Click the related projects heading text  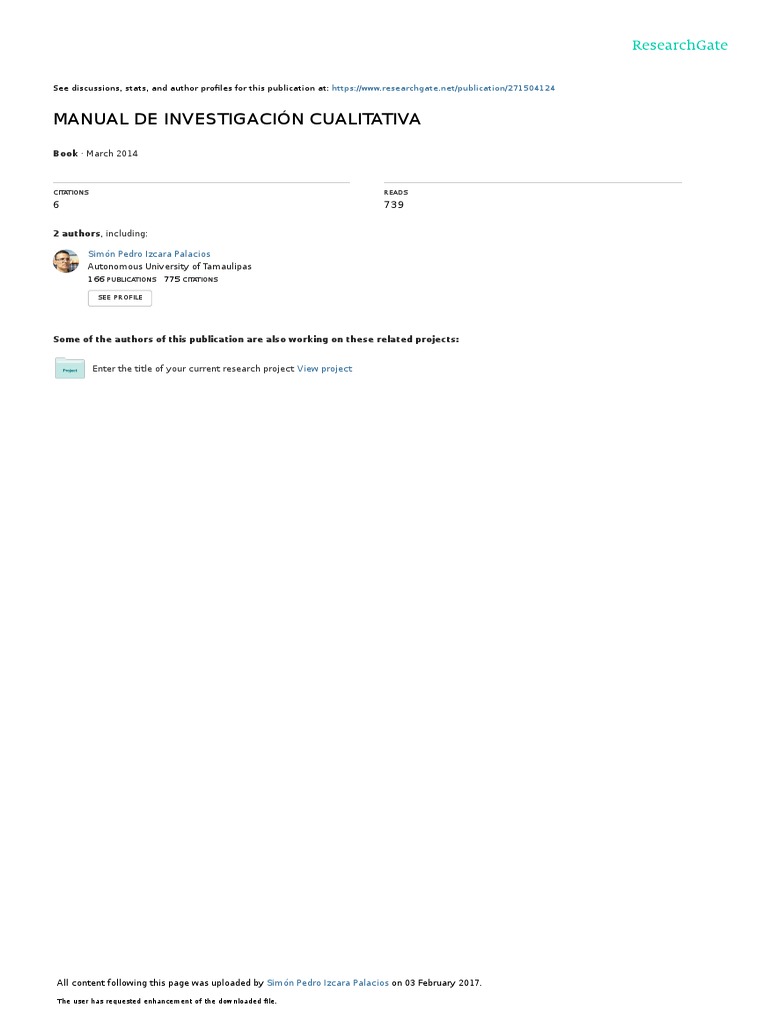(x=256, y=340)
